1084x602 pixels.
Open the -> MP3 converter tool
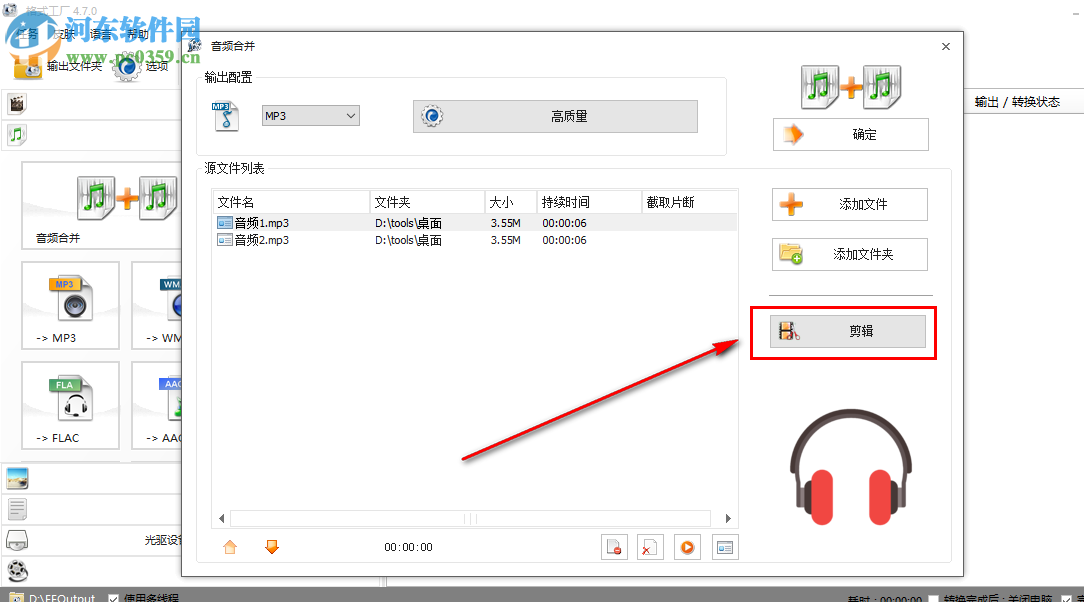[70, 305]
